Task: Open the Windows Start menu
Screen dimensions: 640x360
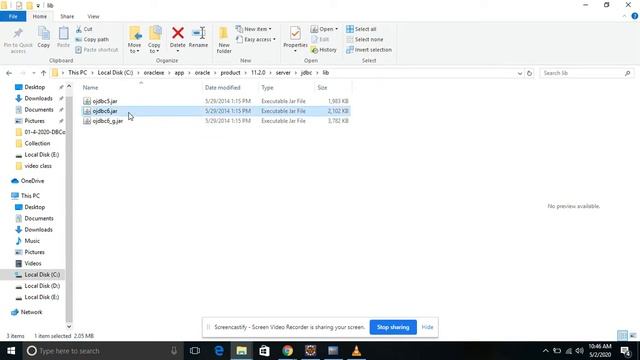Action: (x=11, y=351)
